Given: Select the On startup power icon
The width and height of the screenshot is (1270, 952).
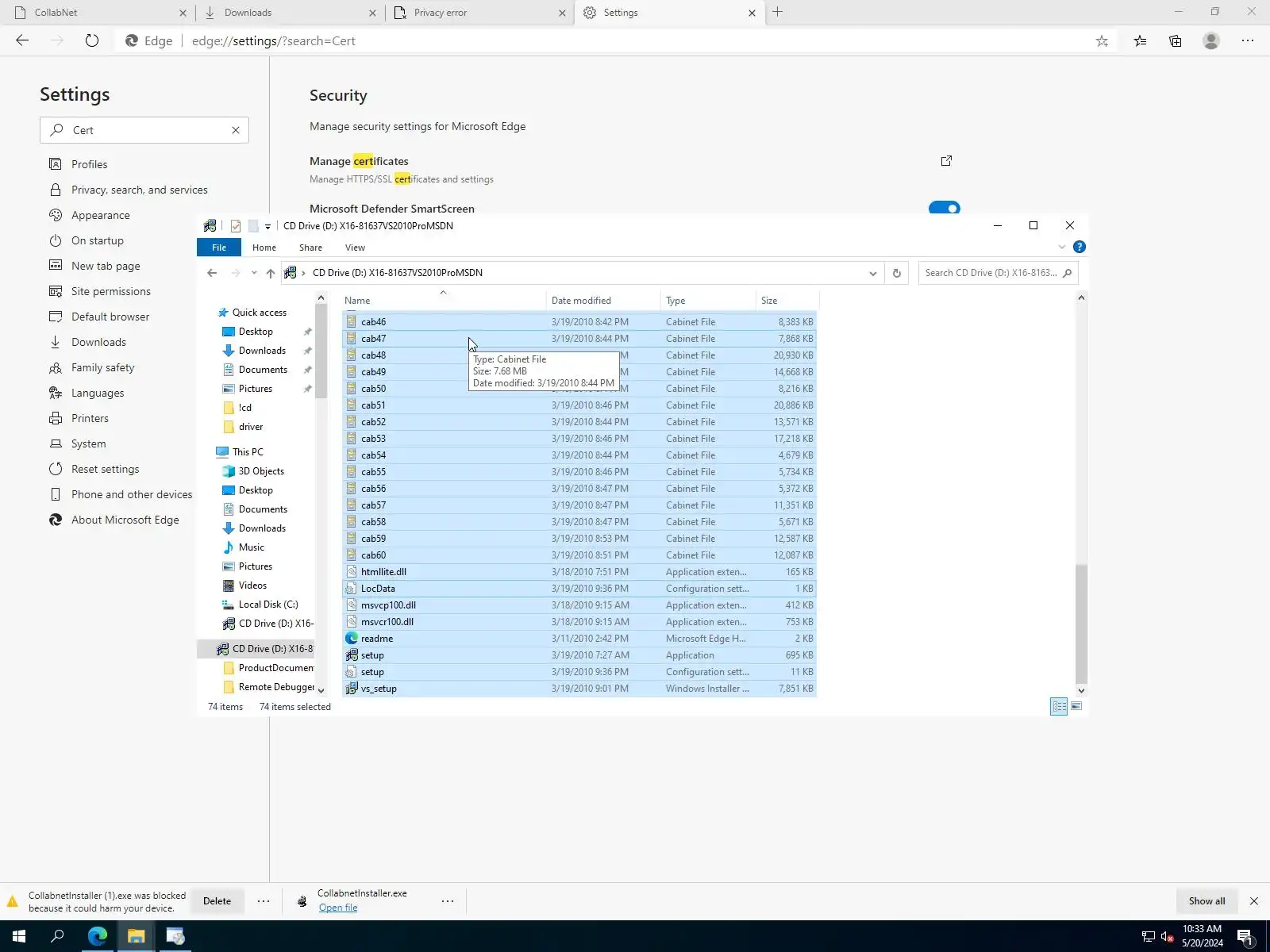Looking at the screenshot, I should tap(56, 240).
